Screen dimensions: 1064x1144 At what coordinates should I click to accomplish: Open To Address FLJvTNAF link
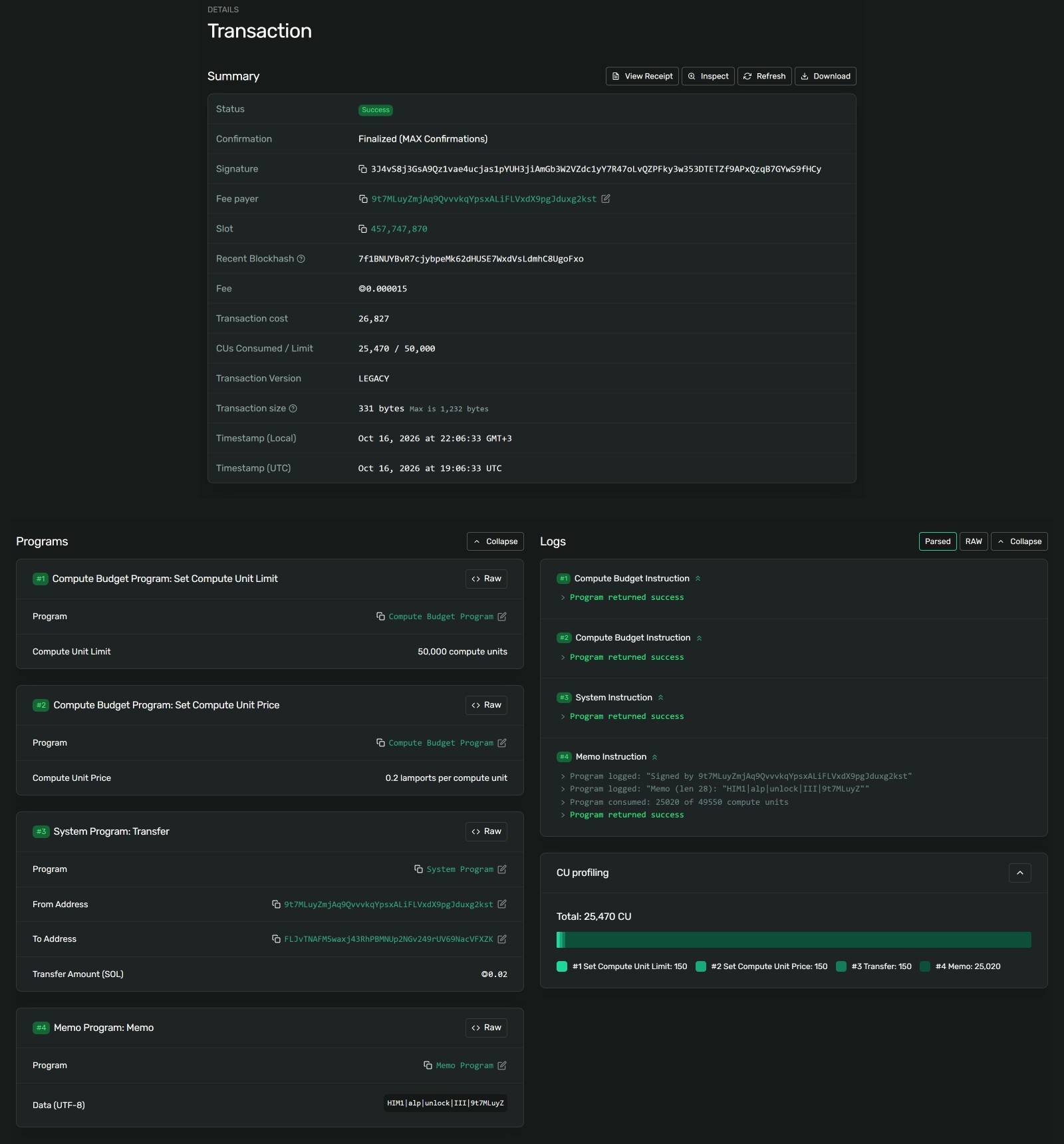(389, 939)
